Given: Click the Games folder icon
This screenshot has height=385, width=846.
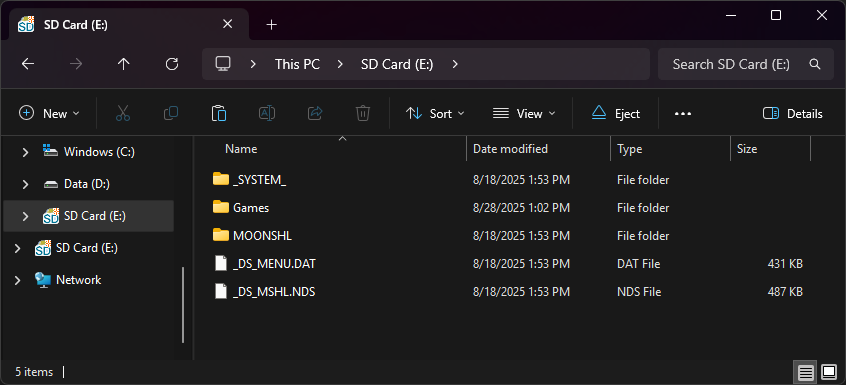Looking at the screenshot, I should point(221,207).
